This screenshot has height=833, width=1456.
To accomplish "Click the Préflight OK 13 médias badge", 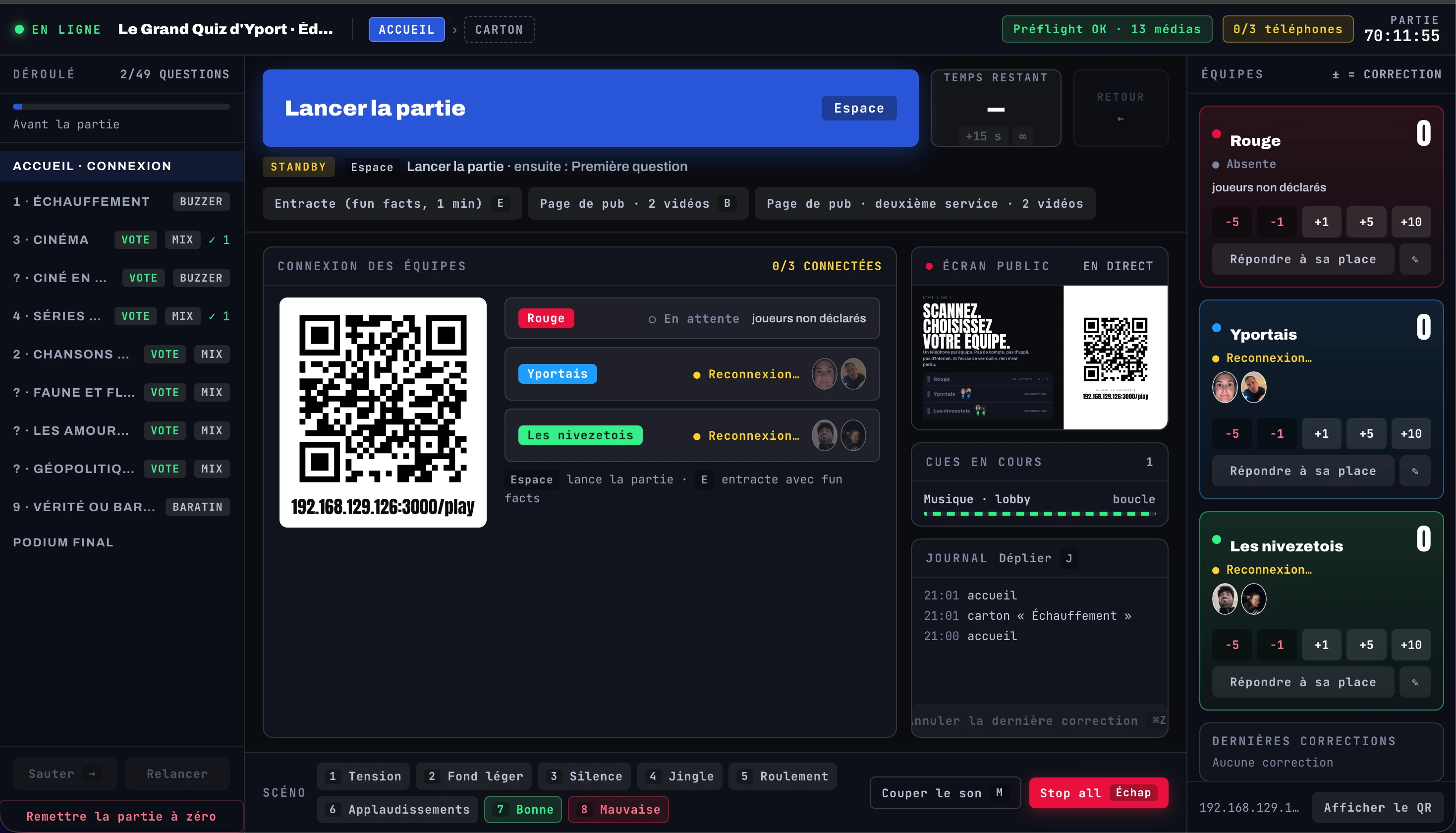I will point(1107,29).
